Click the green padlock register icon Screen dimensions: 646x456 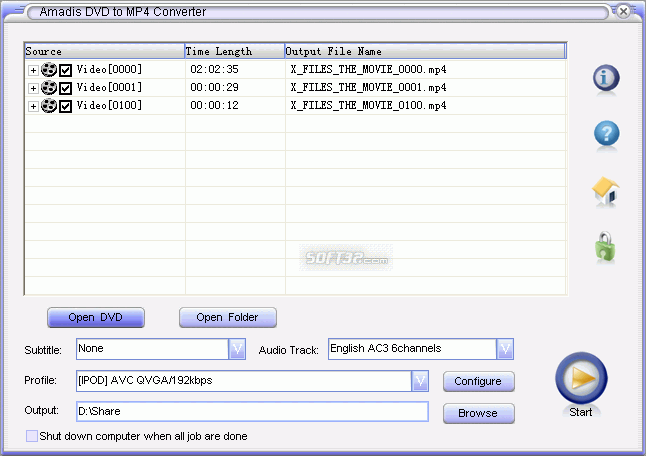coord(605,247)
